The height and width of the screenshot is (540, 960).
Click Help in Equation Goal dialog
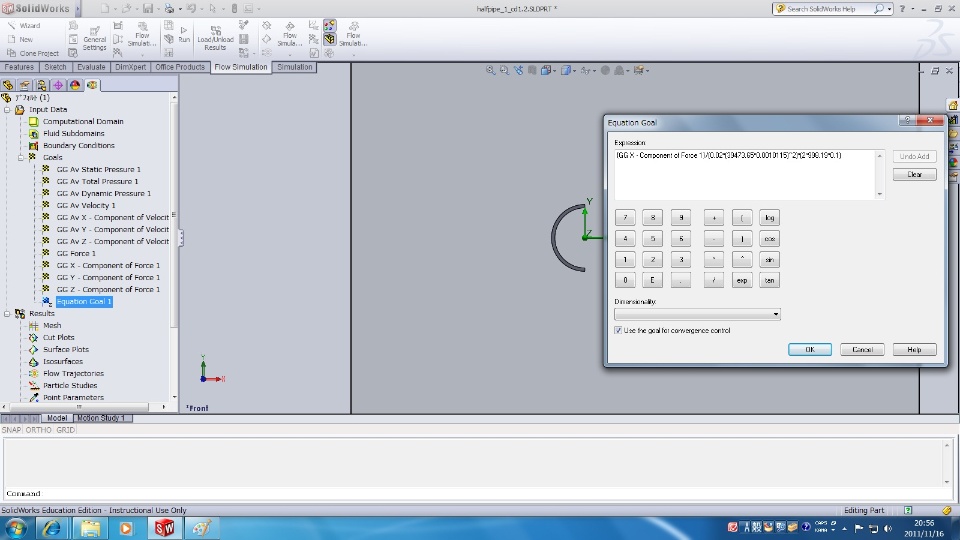[x=914, y=350]
